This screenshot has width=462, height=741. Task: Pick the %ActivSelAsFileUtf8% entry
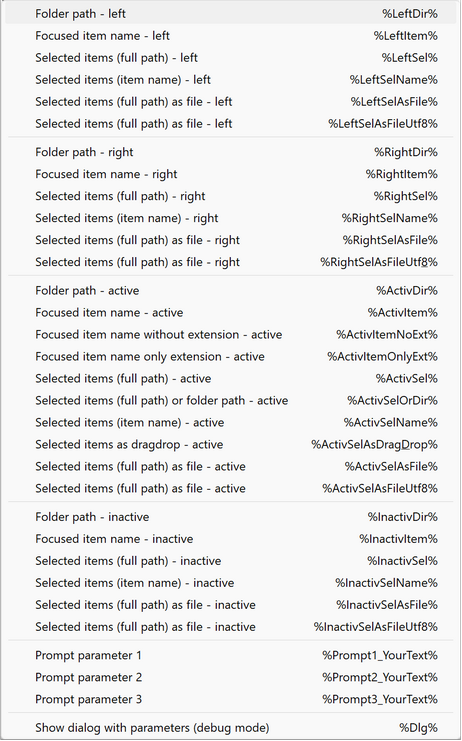tap(231, 489)
